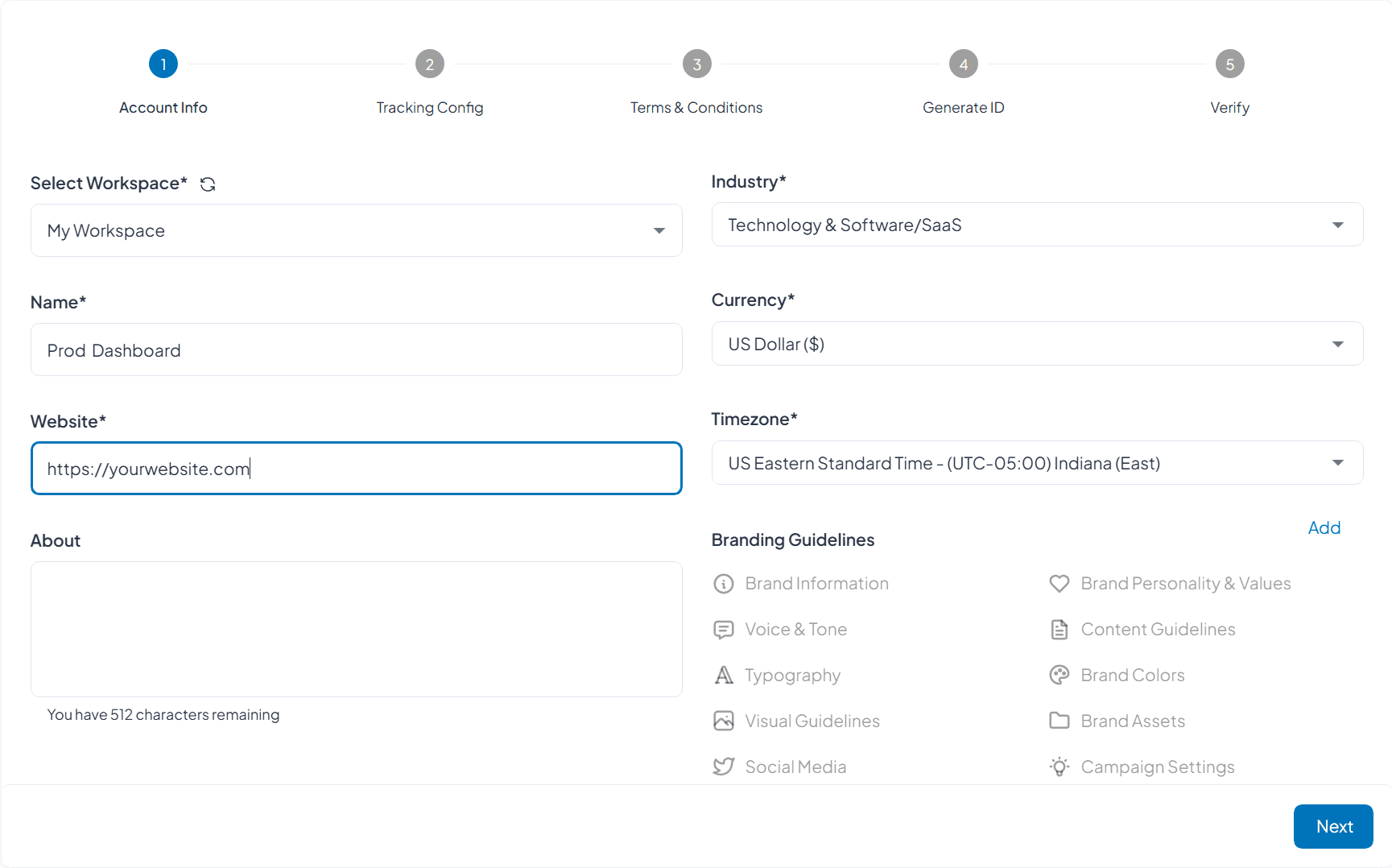Viewport: 1392px width, 868px height.
Task: Click the Campaign Settings lightbulb icon
Action: coord(1059,767)
